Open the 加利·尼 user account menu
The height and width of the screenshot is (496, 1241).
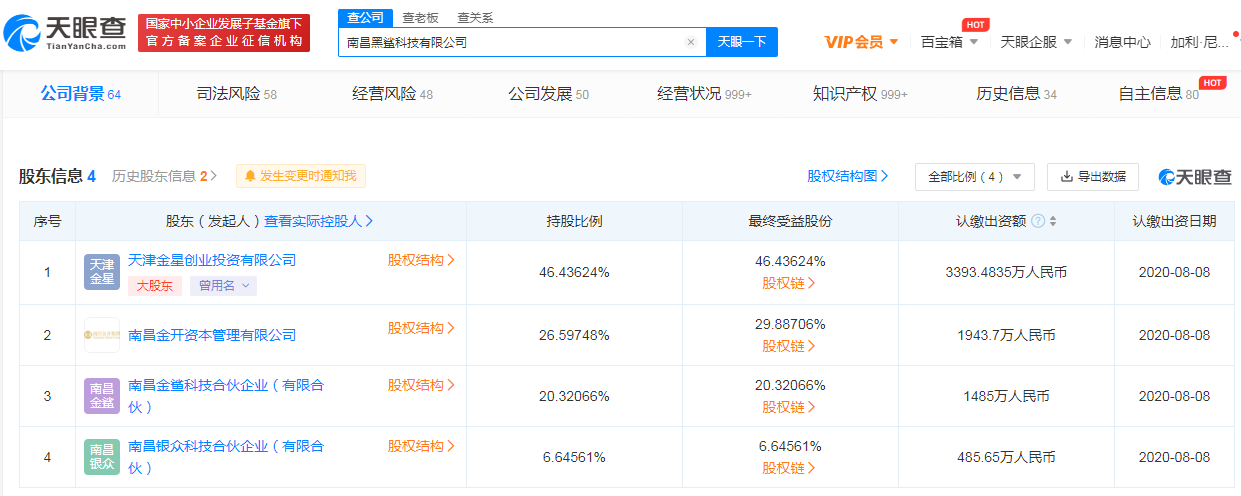[1200, 42]
